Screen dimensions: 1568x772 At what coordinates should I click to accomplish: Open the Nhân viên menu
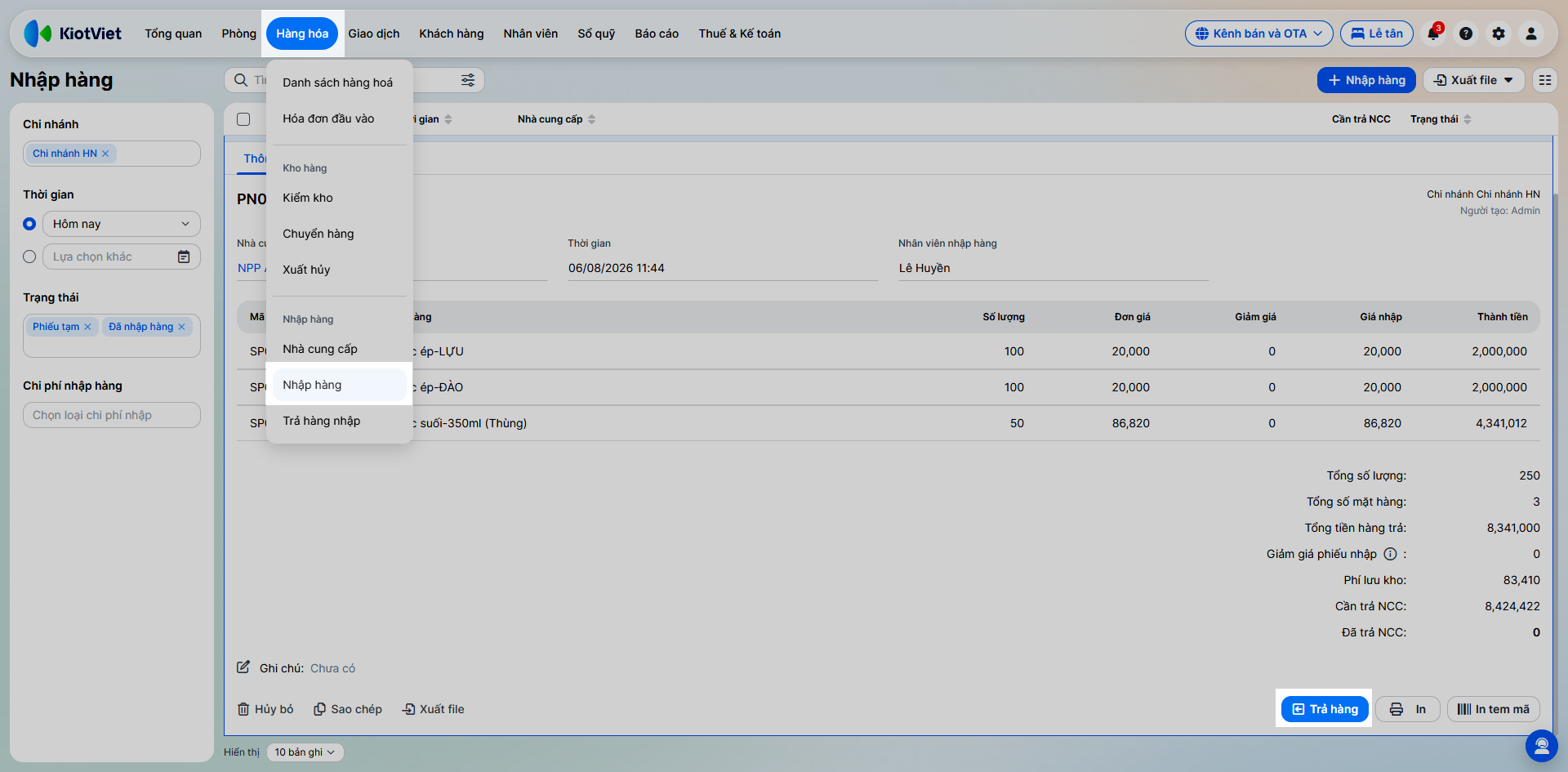click(x=531, y=33)
